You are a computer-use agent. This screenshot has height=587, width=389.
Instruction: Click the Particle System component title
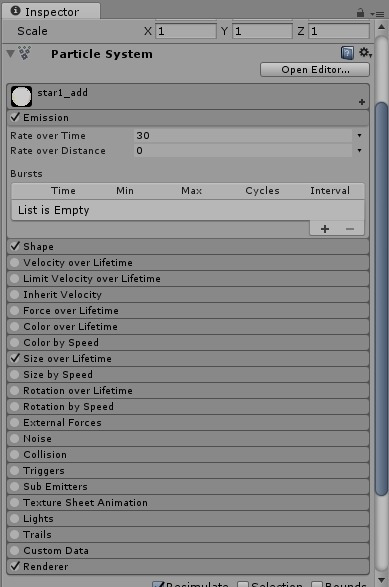click(x=102, y=54)
